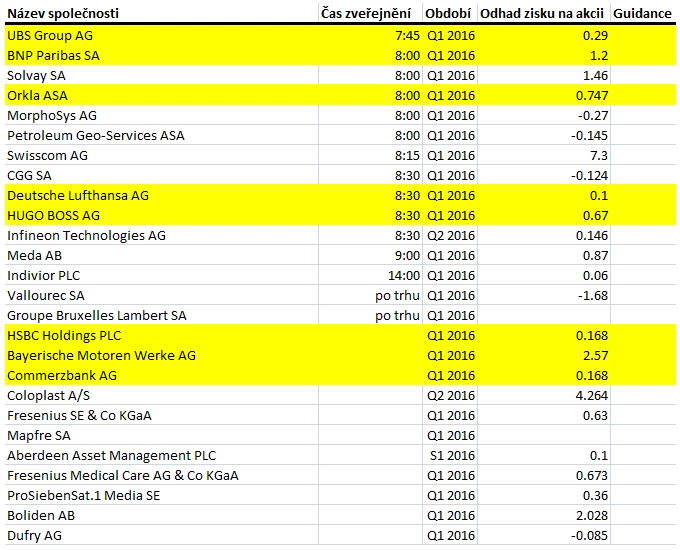The width and height of the screenshot is (680, 550).
Task: Click the Coloplast A/S cell
Action: click(x=49, y=395)
